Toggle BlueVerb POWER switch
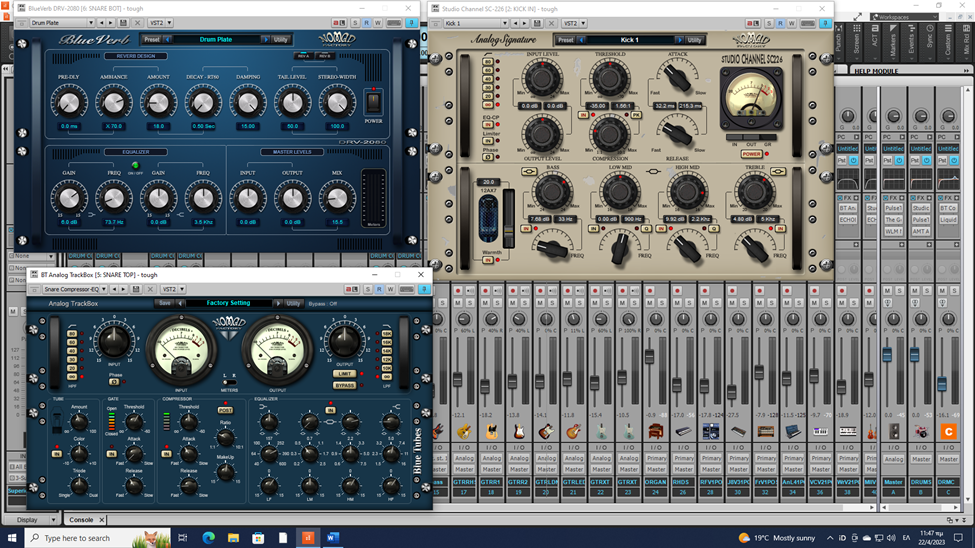This screenshot has width=975, height=548. point(373,102)
